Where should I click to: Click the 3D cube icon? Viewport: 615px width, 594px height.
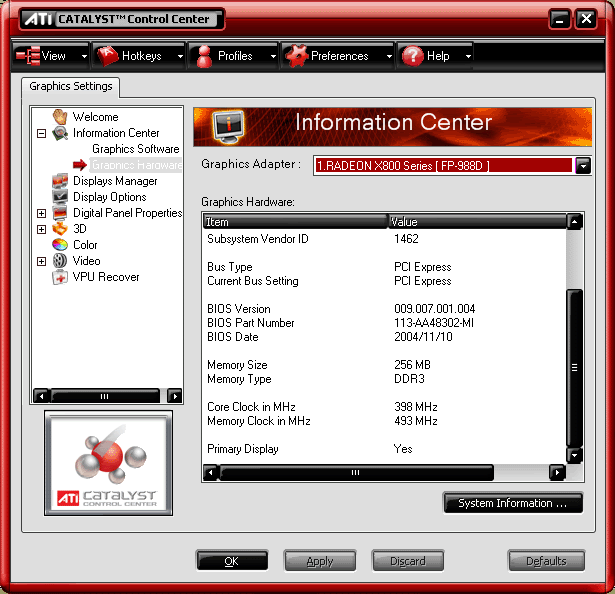pos(60,229)
